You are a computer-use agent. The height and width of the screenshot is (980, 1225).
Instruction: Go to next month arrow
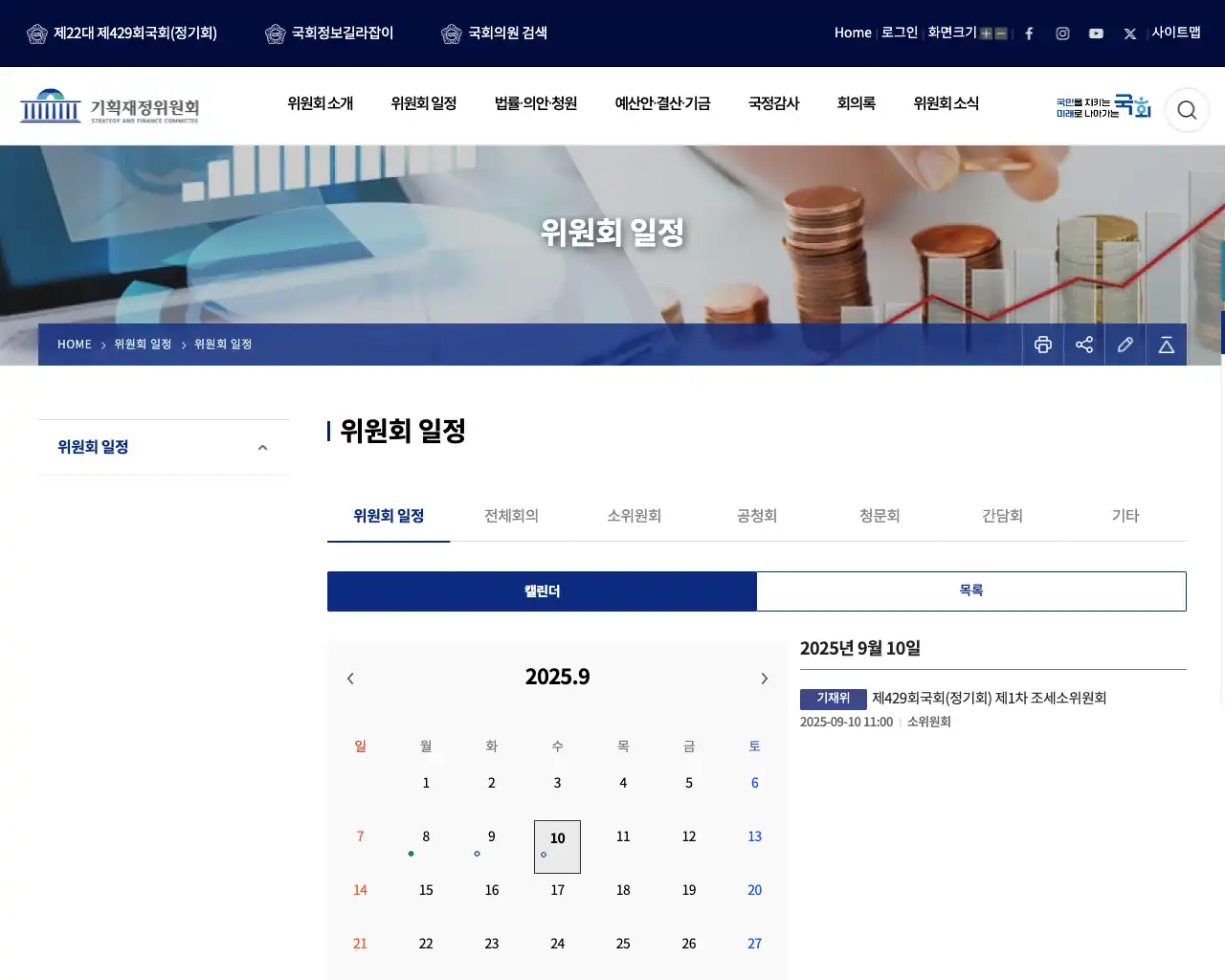coord(764,679)
